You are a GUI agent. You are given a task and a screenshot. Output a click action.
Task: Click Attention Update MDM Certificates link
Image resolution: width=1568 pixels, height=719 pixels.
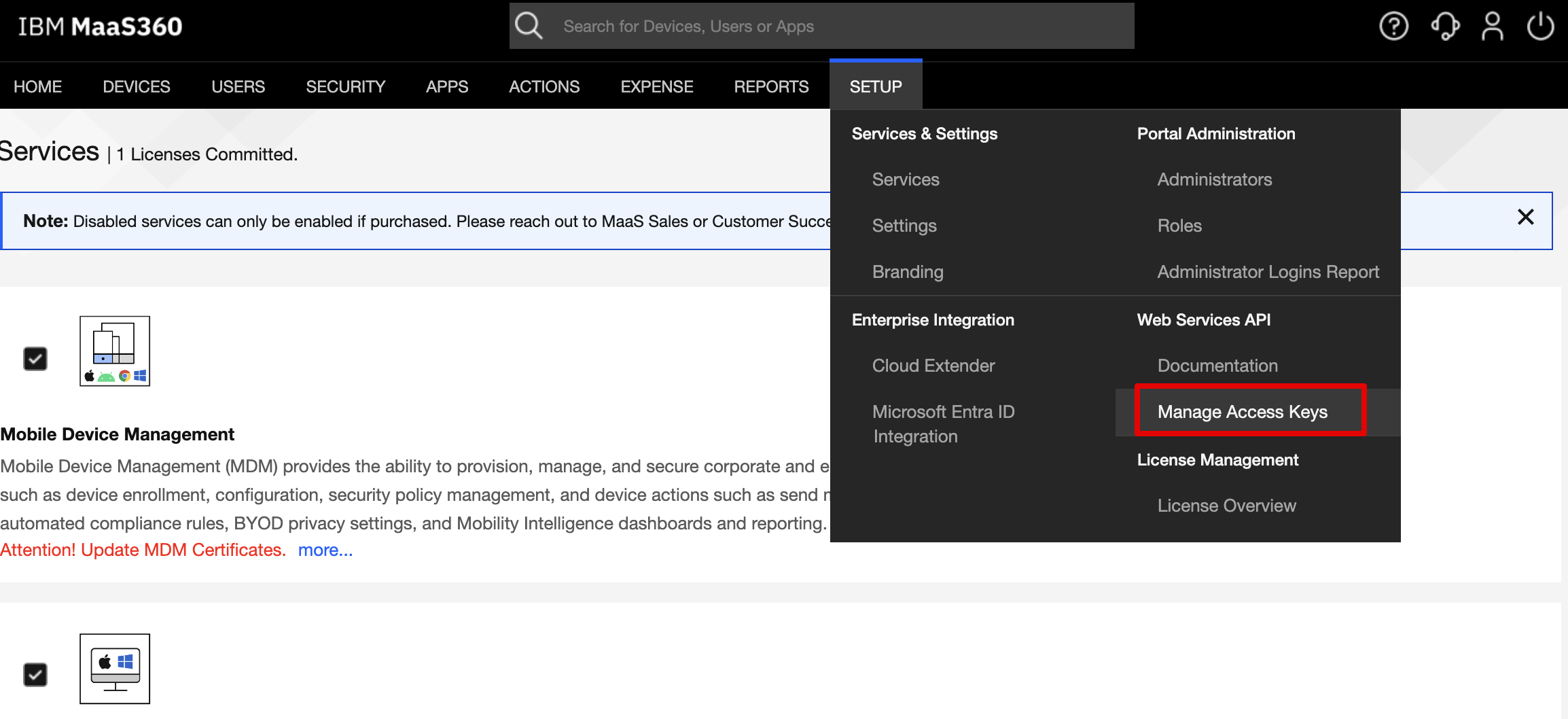143,550
